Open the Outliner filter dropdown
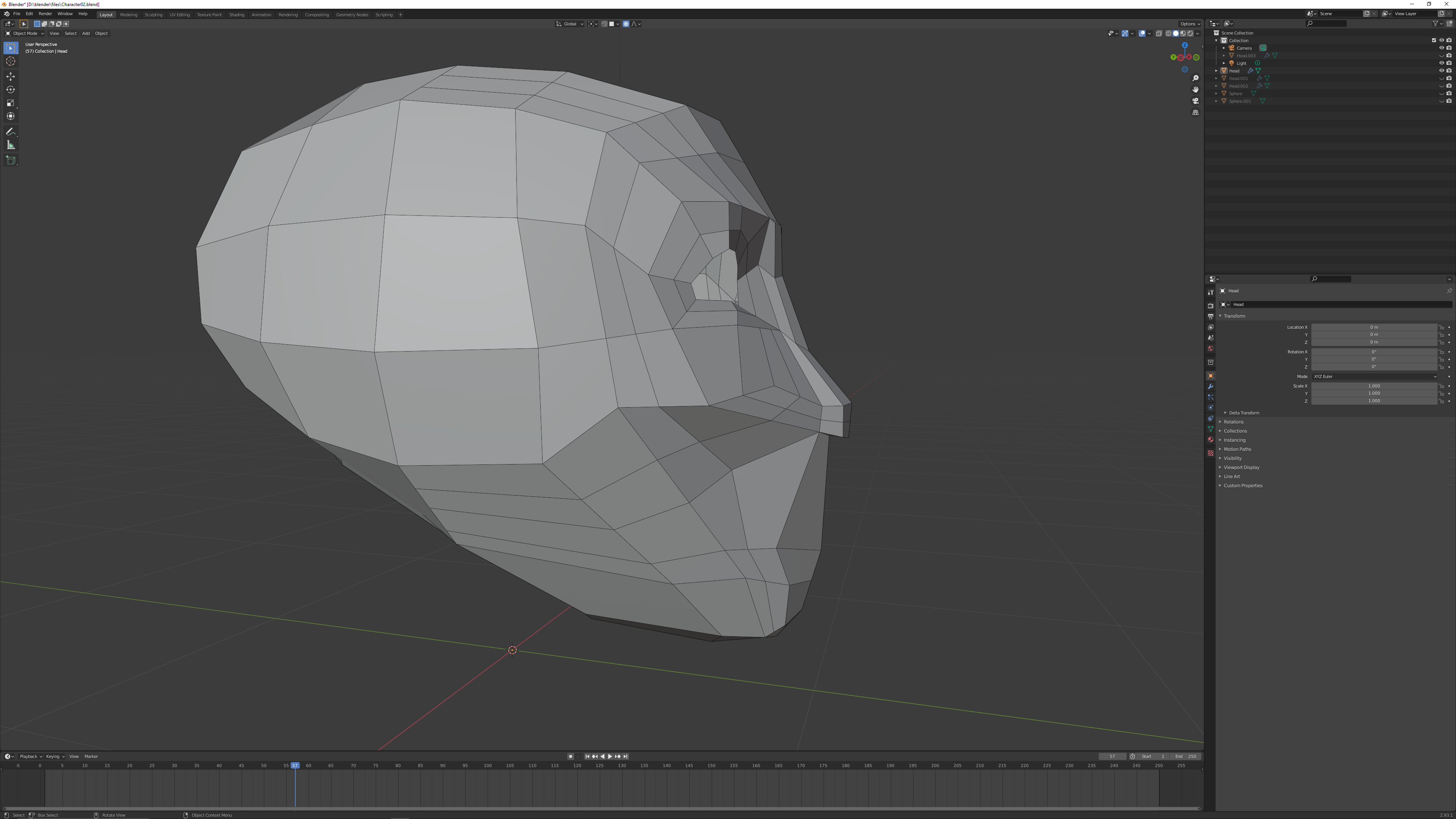The image size is (1456, 819). coord(1437,24)
